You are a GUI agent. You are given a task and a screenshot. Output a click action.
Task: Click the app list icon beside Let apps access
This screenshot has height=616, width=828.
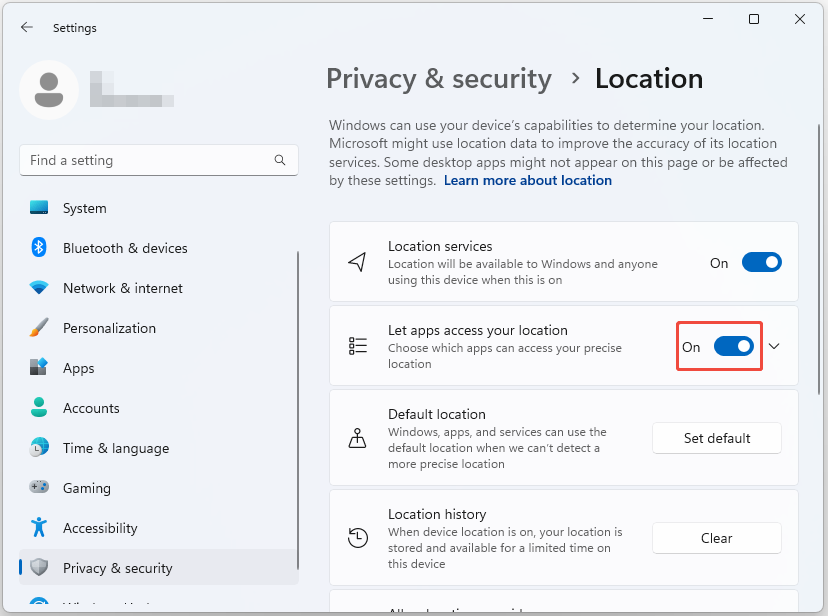[357, 346]
